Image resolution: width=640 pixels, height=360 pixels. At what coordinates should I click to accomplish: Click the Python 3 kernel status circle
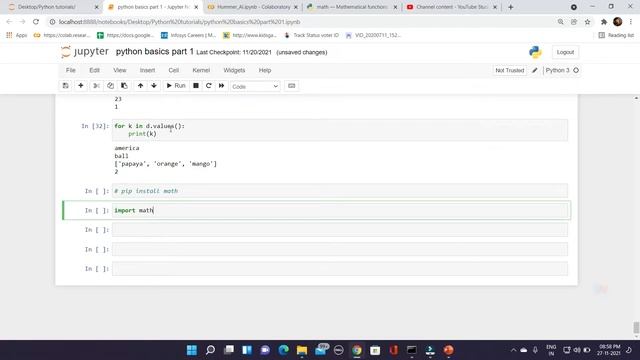pos(576,70)
